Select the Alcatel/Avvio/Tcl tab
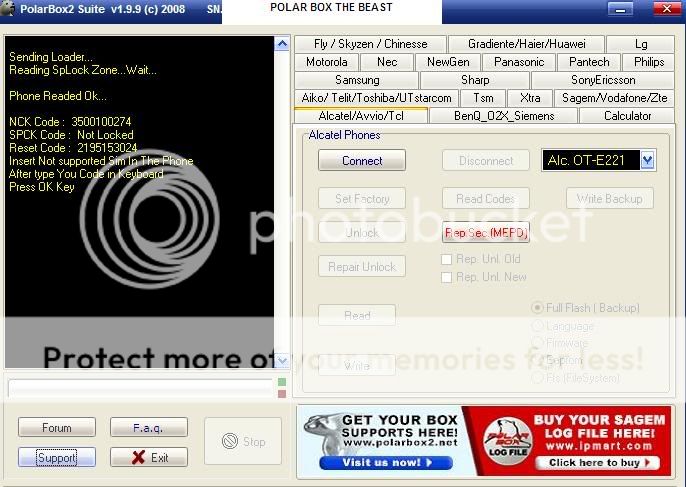Viewport: 686px width, 487px height. 361,116
